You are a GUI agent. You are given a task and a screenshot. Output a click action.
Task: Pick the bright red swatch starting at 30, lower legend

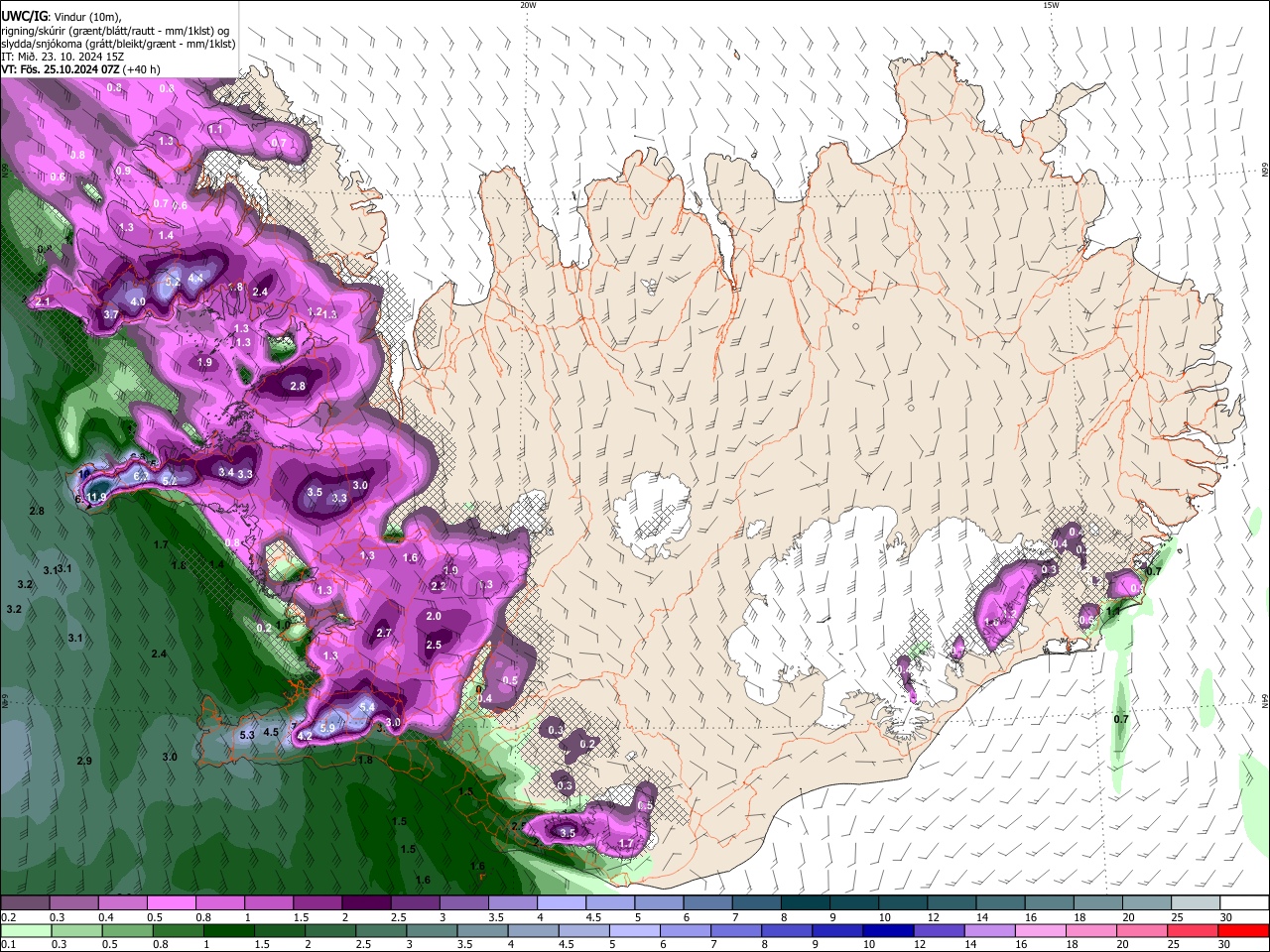point(1244,930)
